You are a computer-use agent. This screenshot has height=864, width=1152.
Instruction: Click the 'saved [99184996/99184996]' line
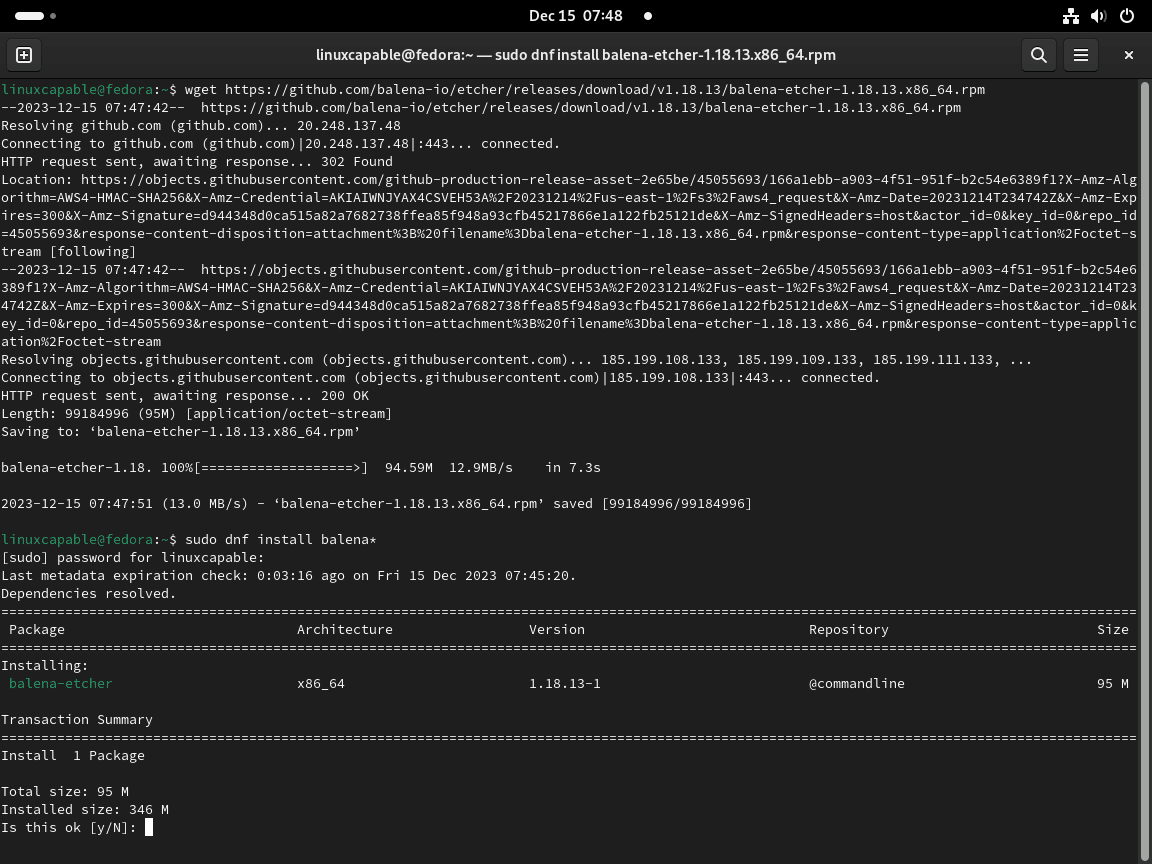click(376, 503)
